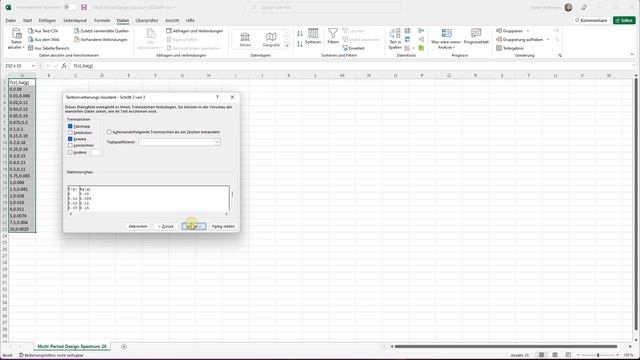Switch to the Ansicht tab
Viewport: 640px width, 360px height.
click(172, 20)
